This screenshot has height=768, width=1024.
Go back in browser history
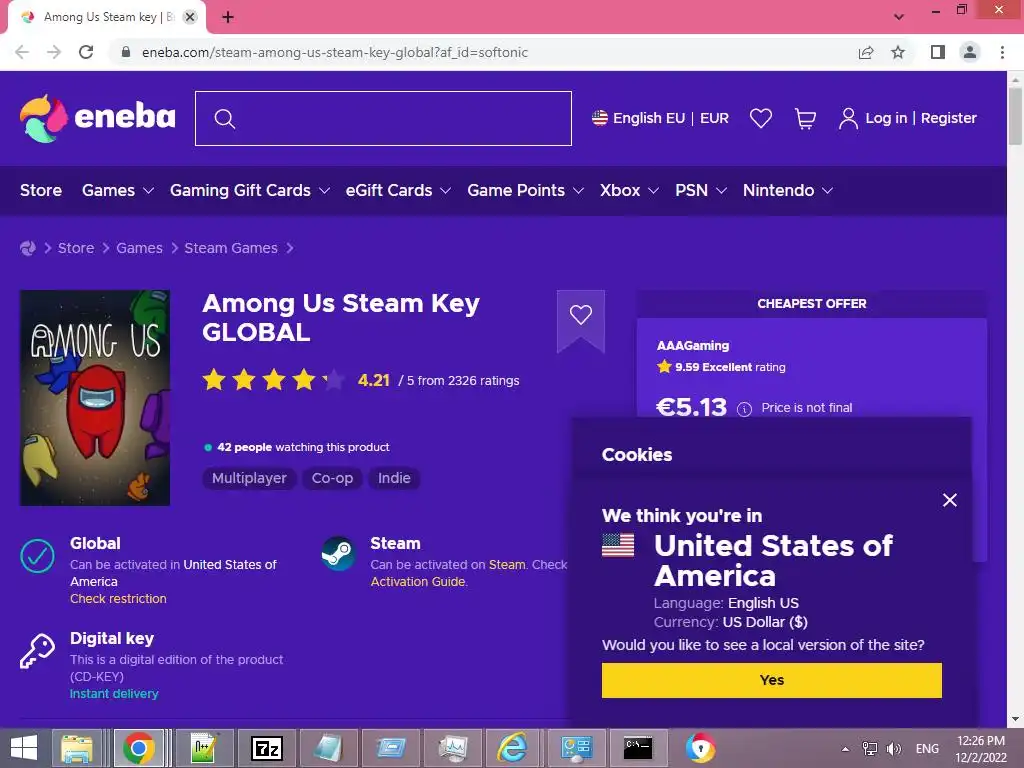pos(22,52)
